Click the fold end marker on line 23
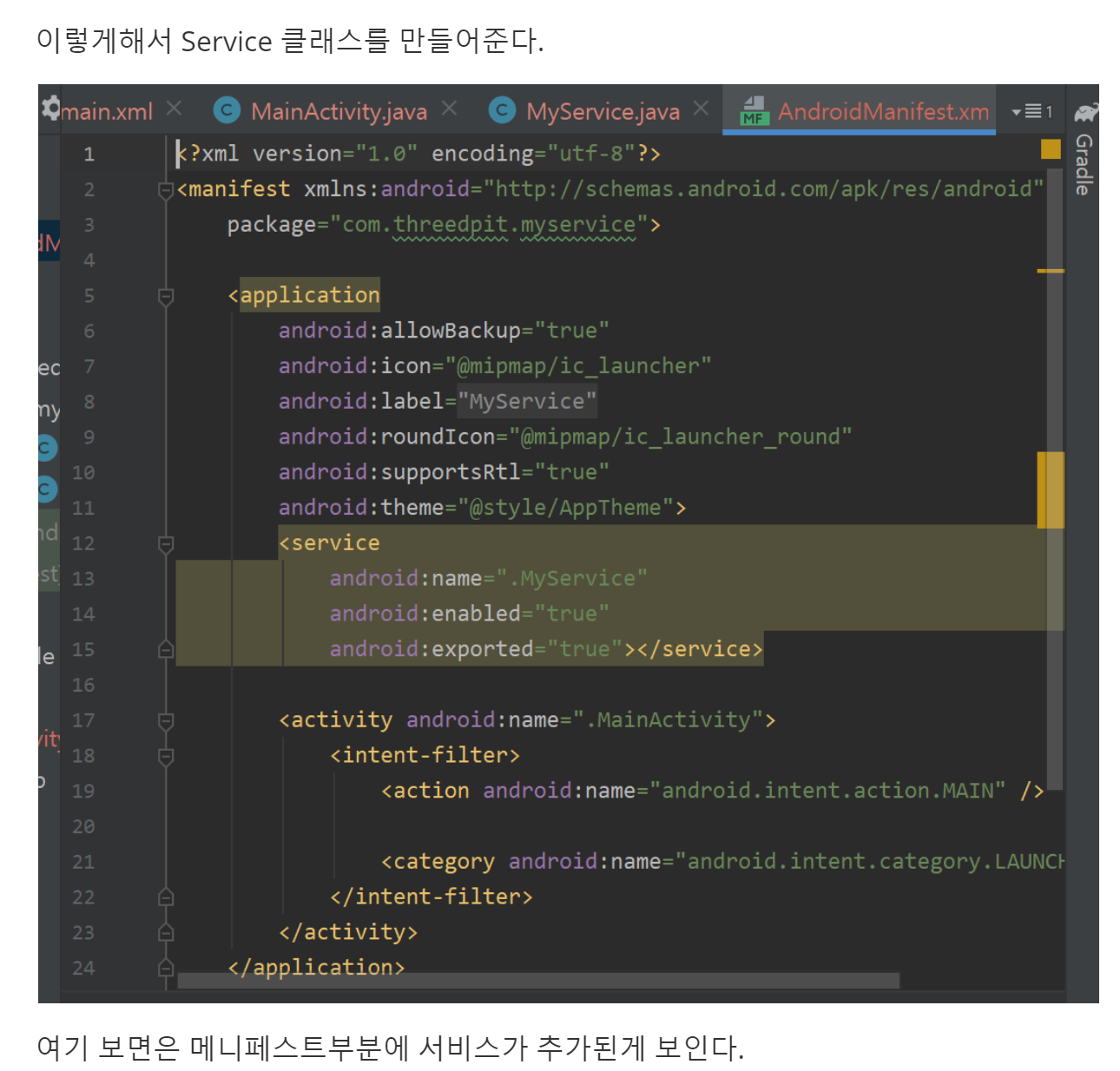 166,932
